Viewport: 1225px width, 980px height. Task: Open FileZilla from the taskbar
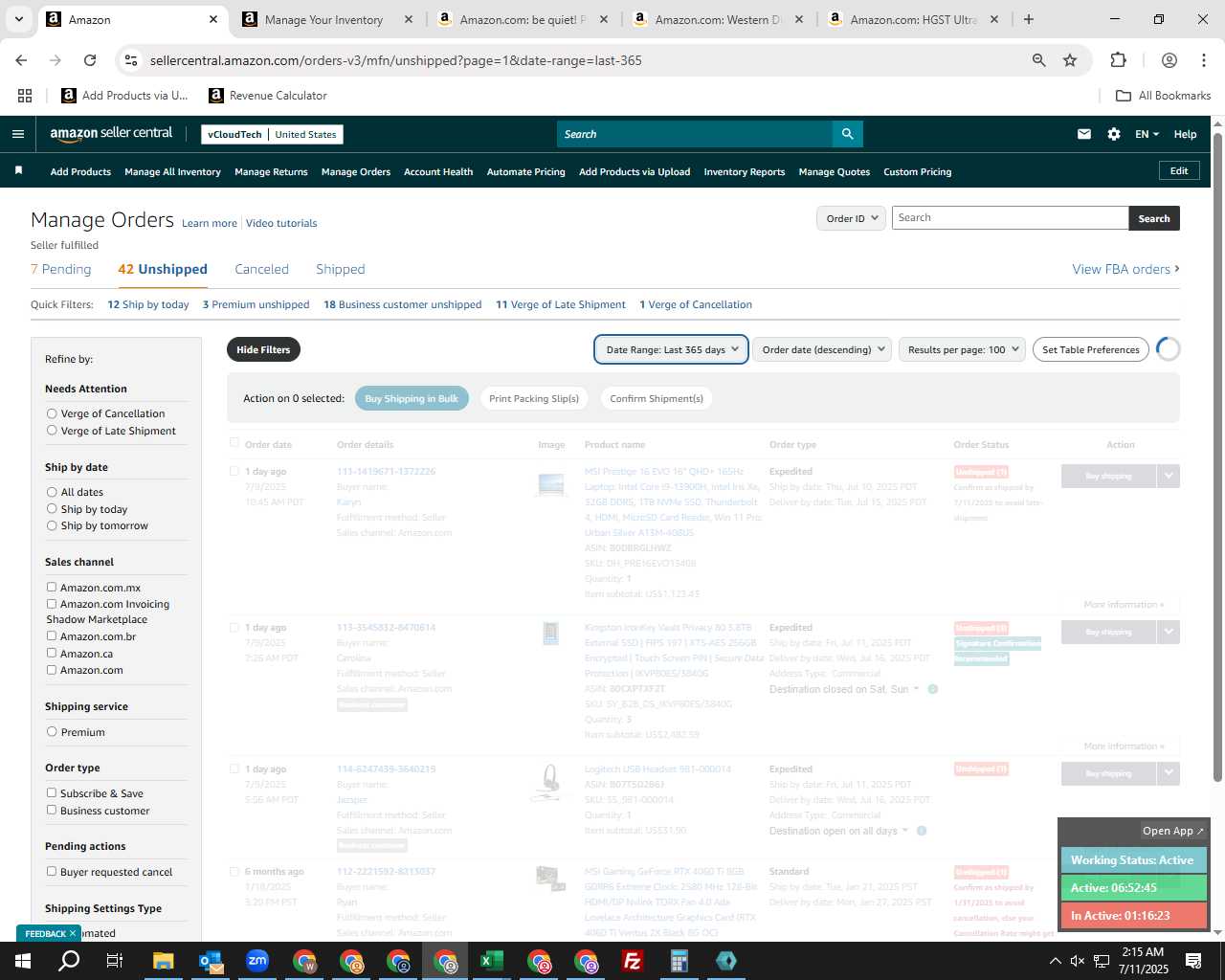[x=633, y=961]
